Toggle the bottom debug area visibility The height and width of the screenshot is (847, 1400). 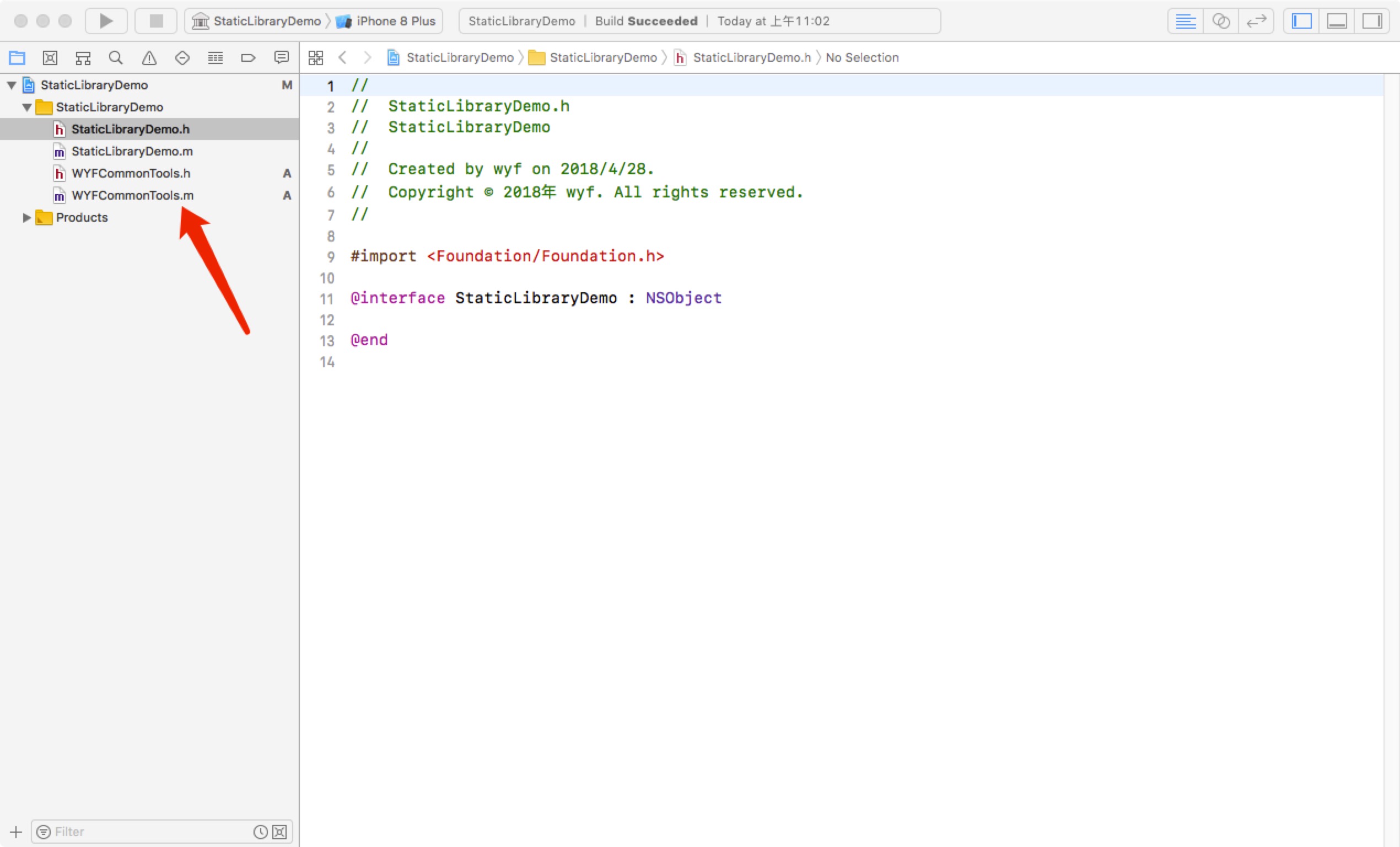pyautogui.click(x=1337, y=21)
